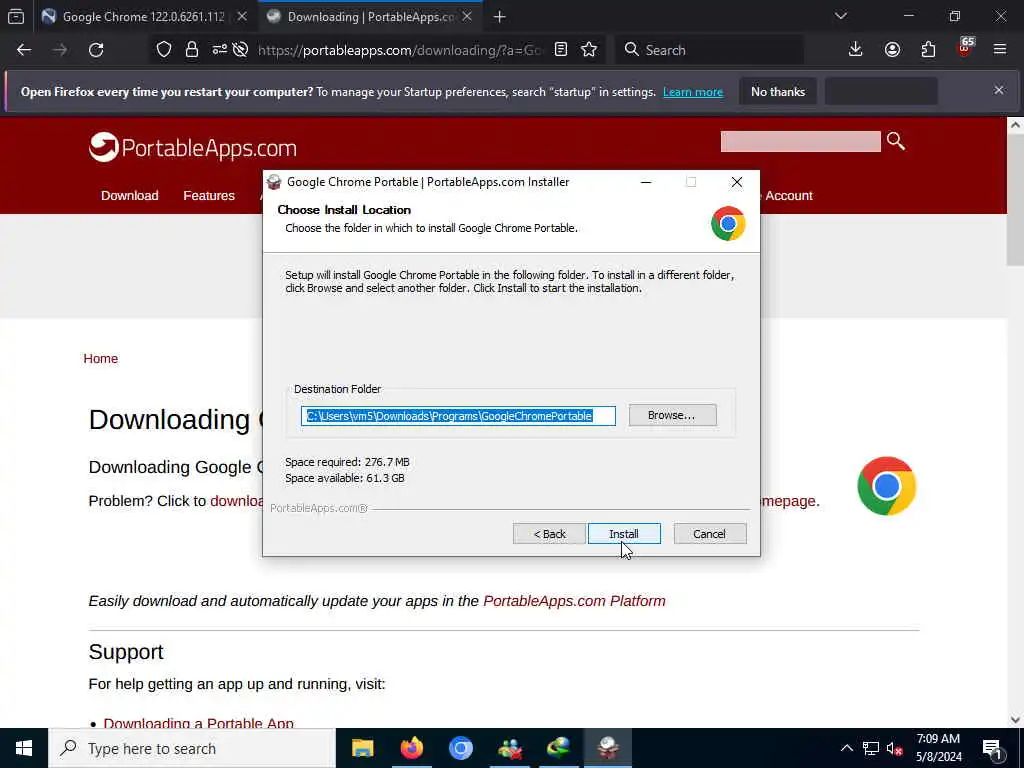Click the uBlock extension icon with badge 65
1024x768 pixels.
(x=965, y=48)
